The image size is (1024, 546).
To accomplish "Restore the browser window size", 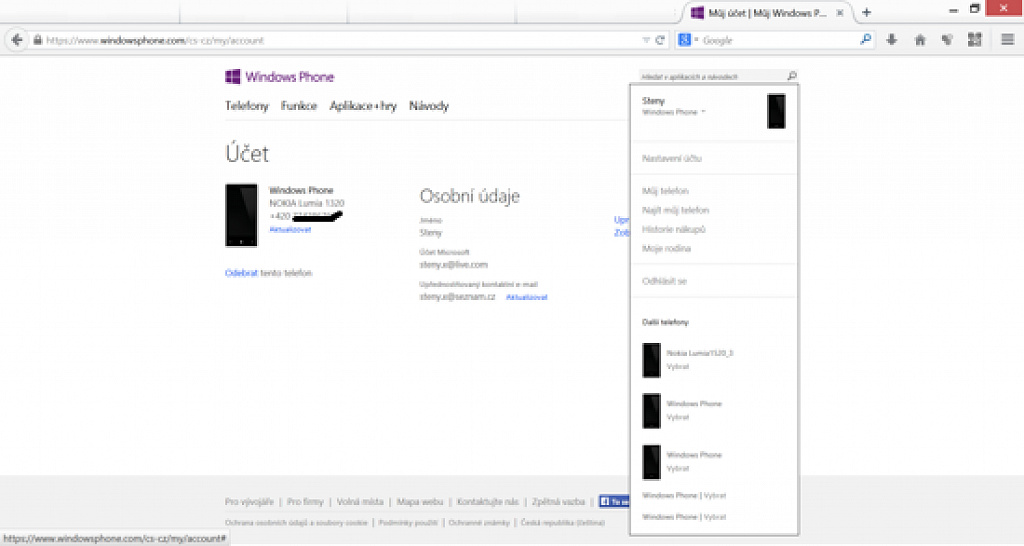I will coord(974,9).
